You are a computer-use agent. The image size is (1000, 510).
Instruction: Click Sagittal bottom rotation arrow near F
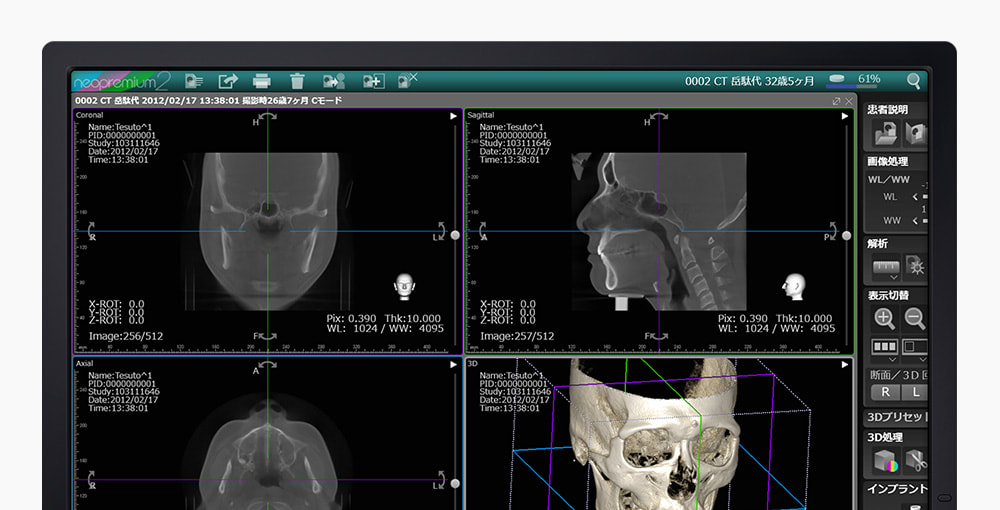(x=659, y=336)
